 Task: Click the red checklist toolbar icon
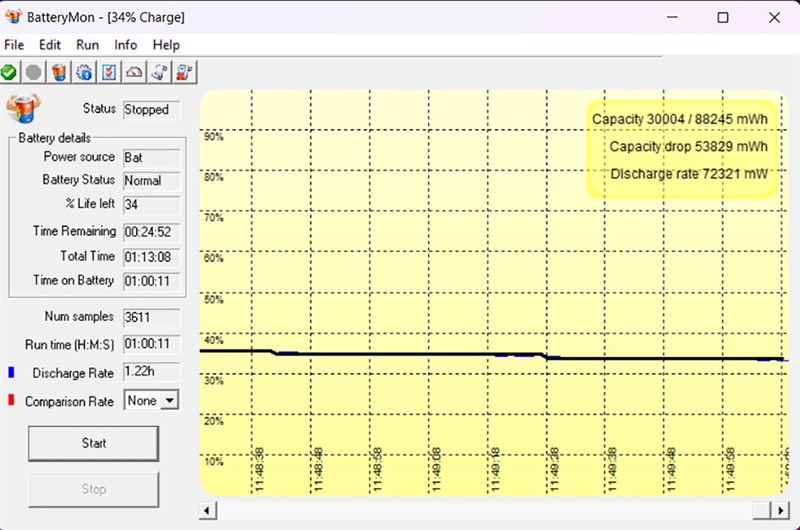click(110, 72)
